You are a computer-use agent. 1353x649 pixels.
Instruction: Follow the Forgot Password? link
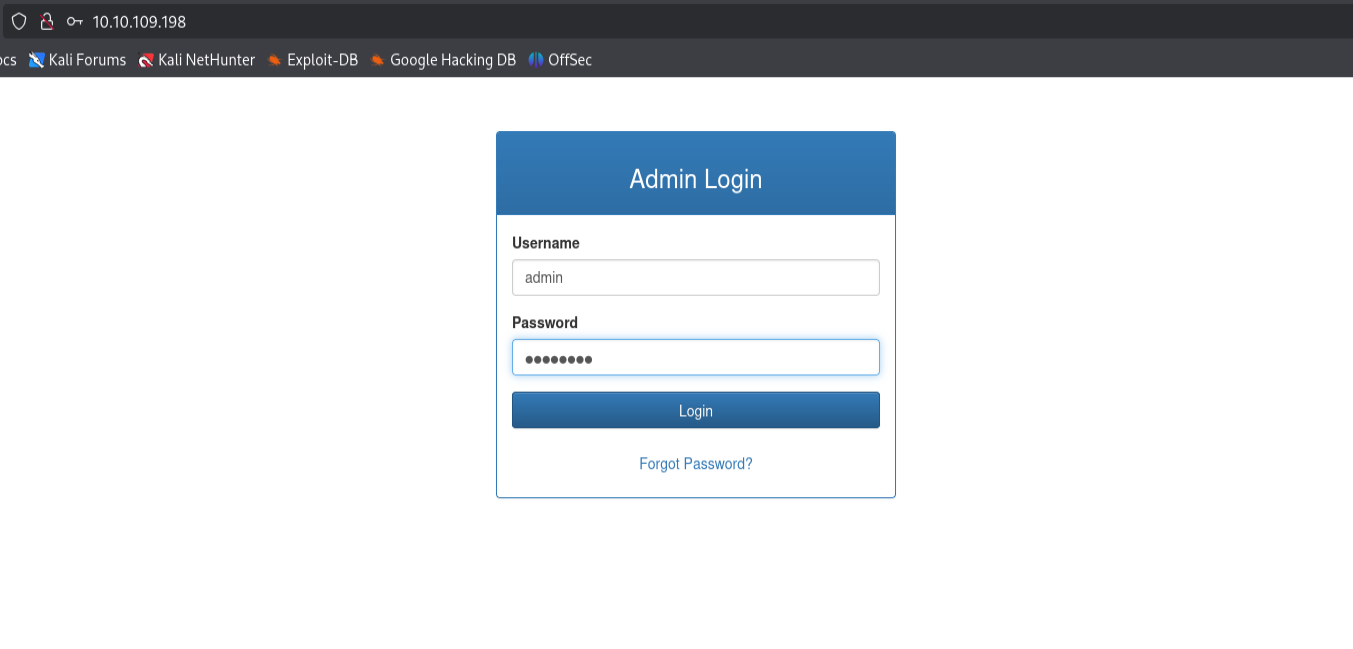(696, 464)
